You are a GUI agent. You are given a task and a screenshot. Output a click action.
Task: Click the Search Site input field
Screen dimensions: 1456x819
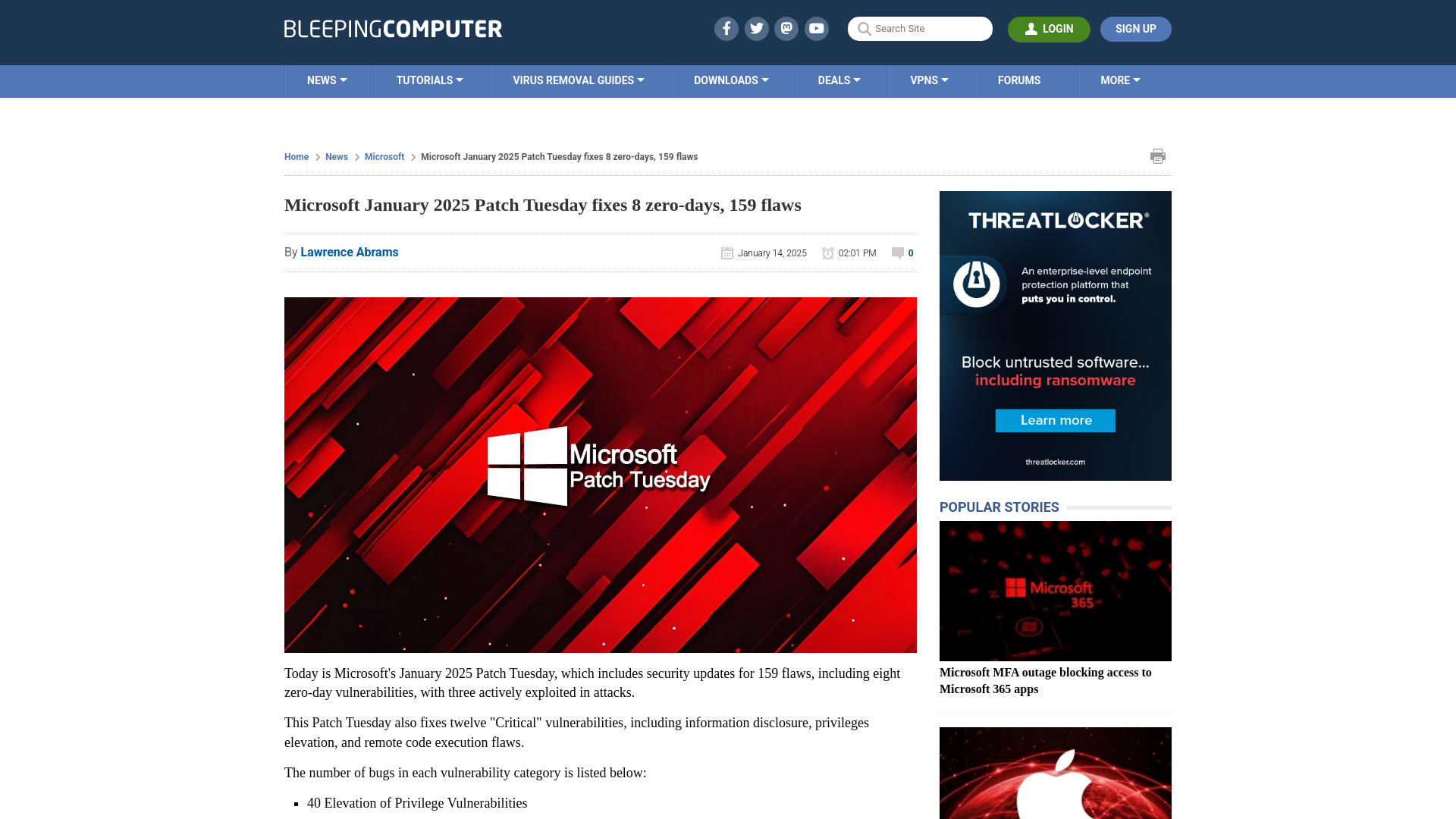click(920, 28)
